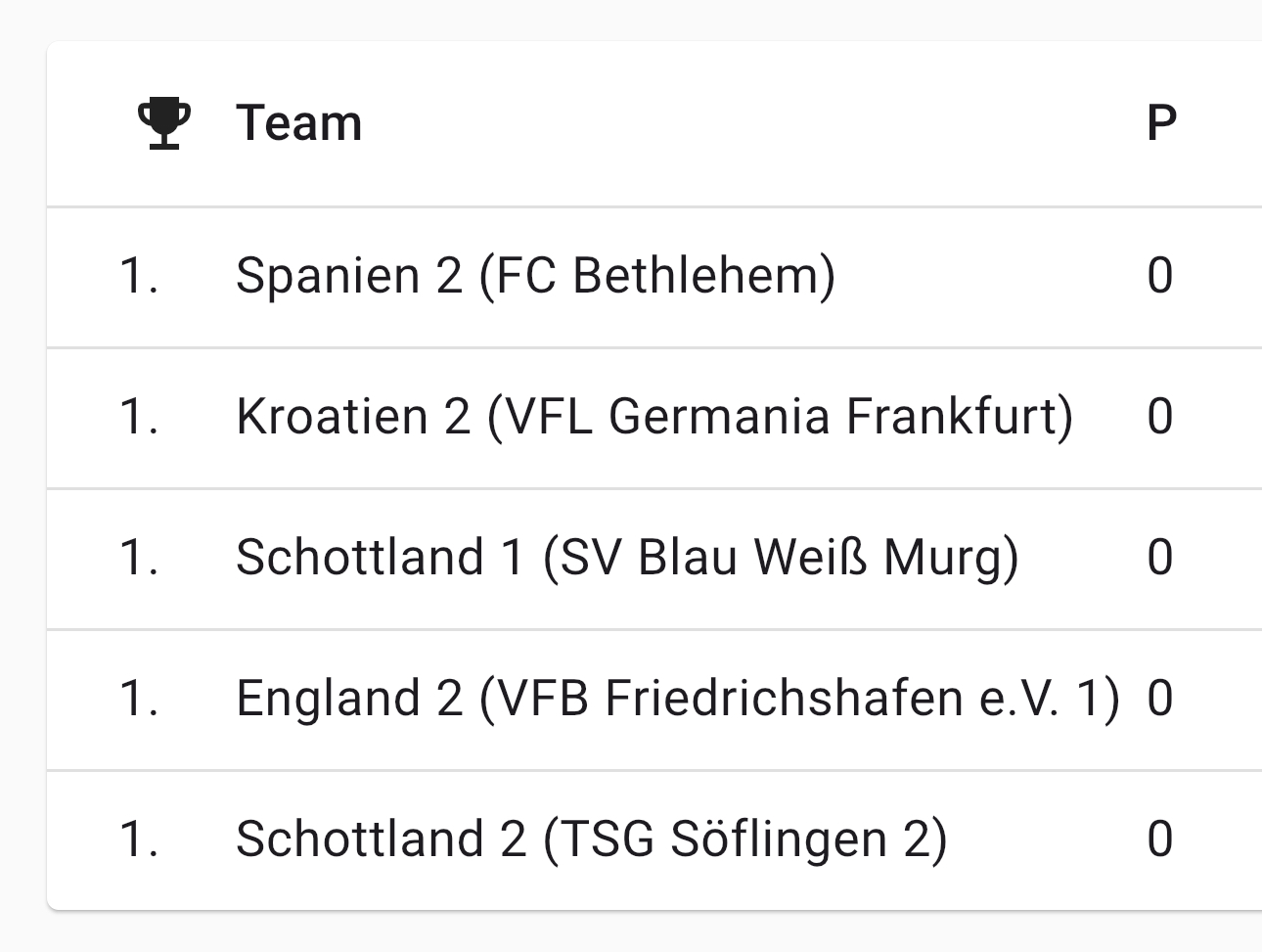Click rank number of Schottland 1 row
Image resolution: width=1262 pixels, height=952 pixels.
(139, 557)
